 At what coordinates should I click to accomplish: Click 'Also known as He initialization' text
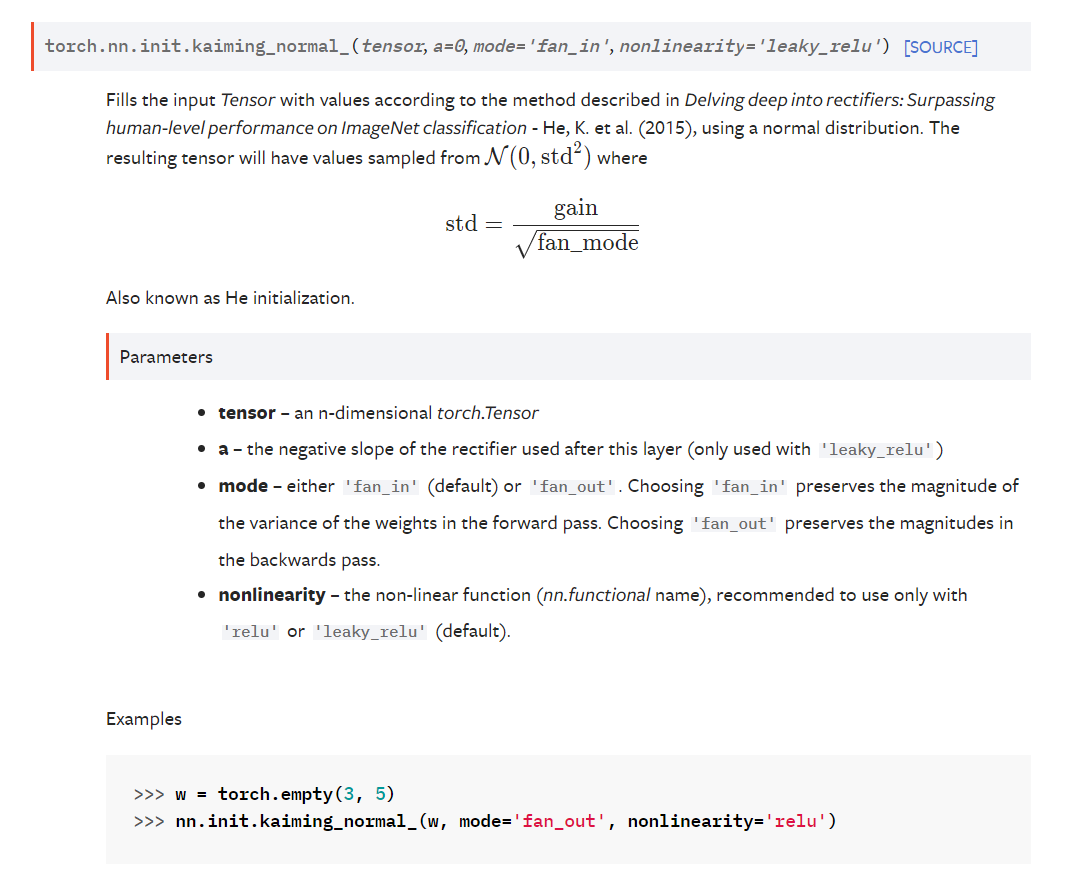[x=230, y=298]
